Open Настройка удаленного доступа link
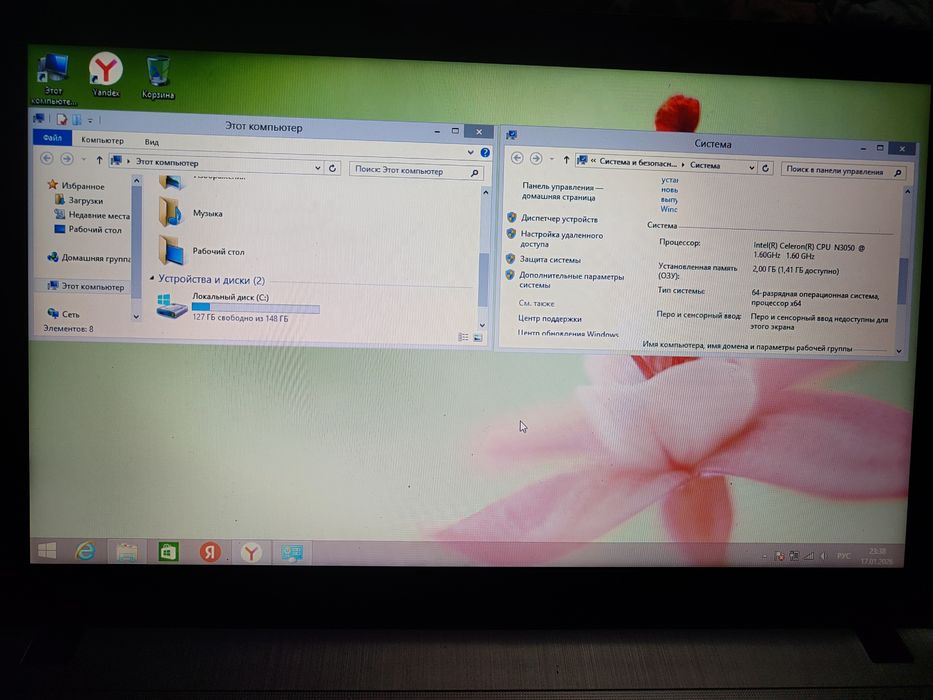Viewport: 933px width, 700px height. [x=561, y=239]
